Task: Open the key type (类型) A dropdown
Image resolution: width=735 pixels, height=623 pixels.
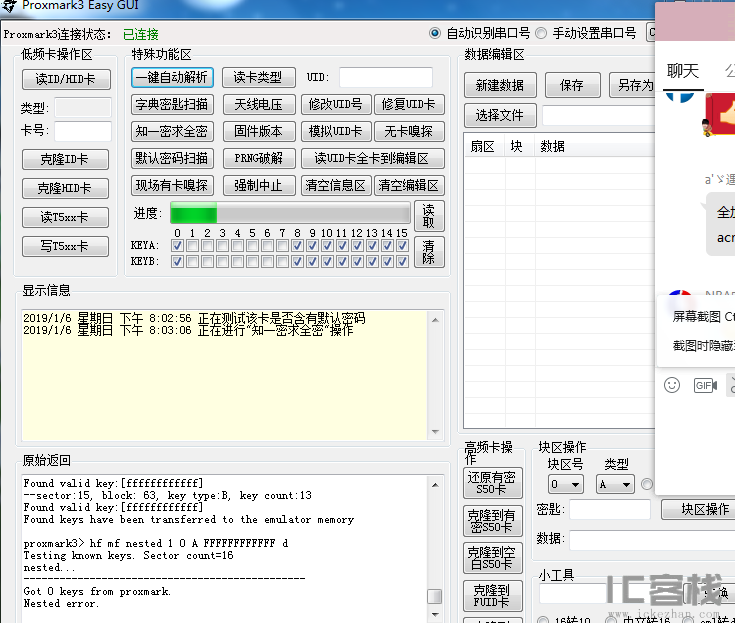Action: [x=615, y=484]
